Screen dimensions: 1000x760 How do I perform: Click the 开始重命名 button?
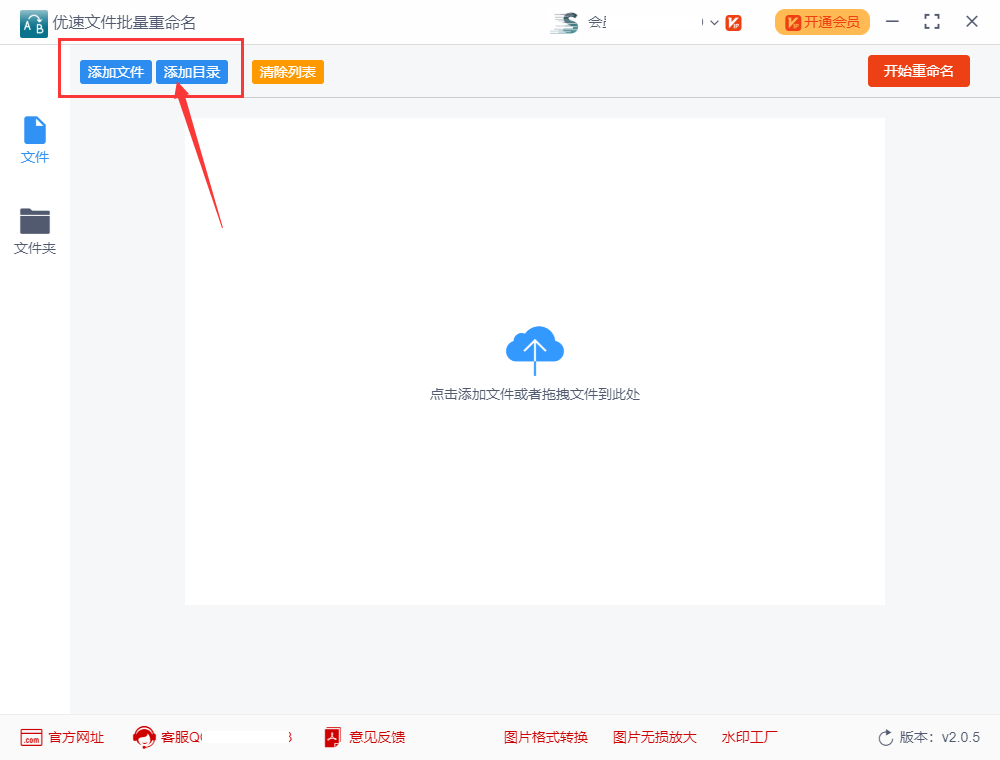tap(918, 71)
